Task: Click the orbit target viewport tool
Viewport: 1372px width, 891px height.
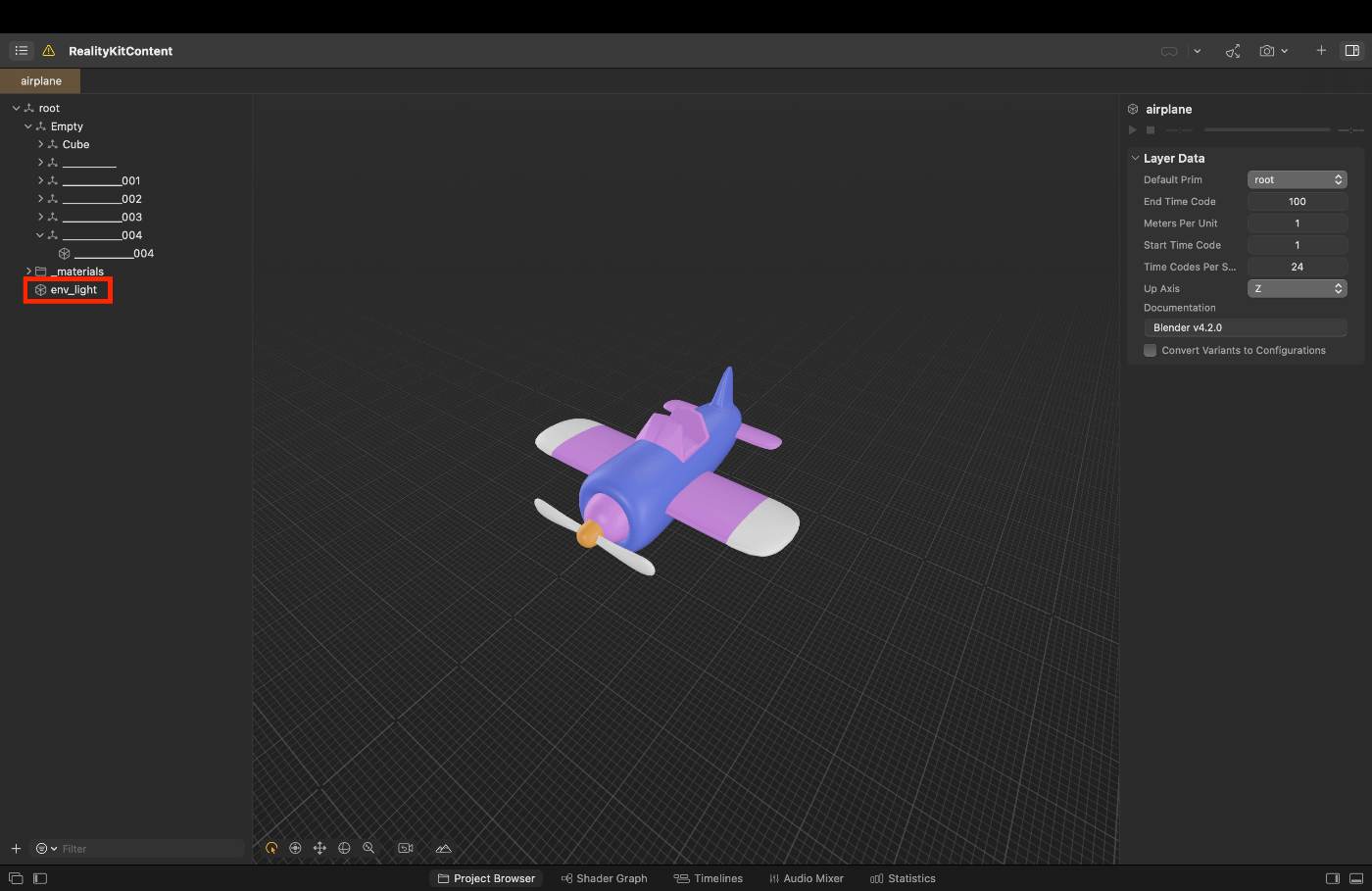Action: tap(295, 848)
